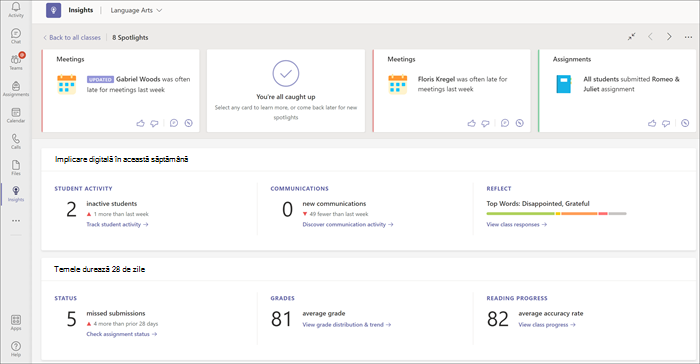The image size is (700, 364).
Task: Open Help in the left sidebar
Action: [x=16, y=349]
